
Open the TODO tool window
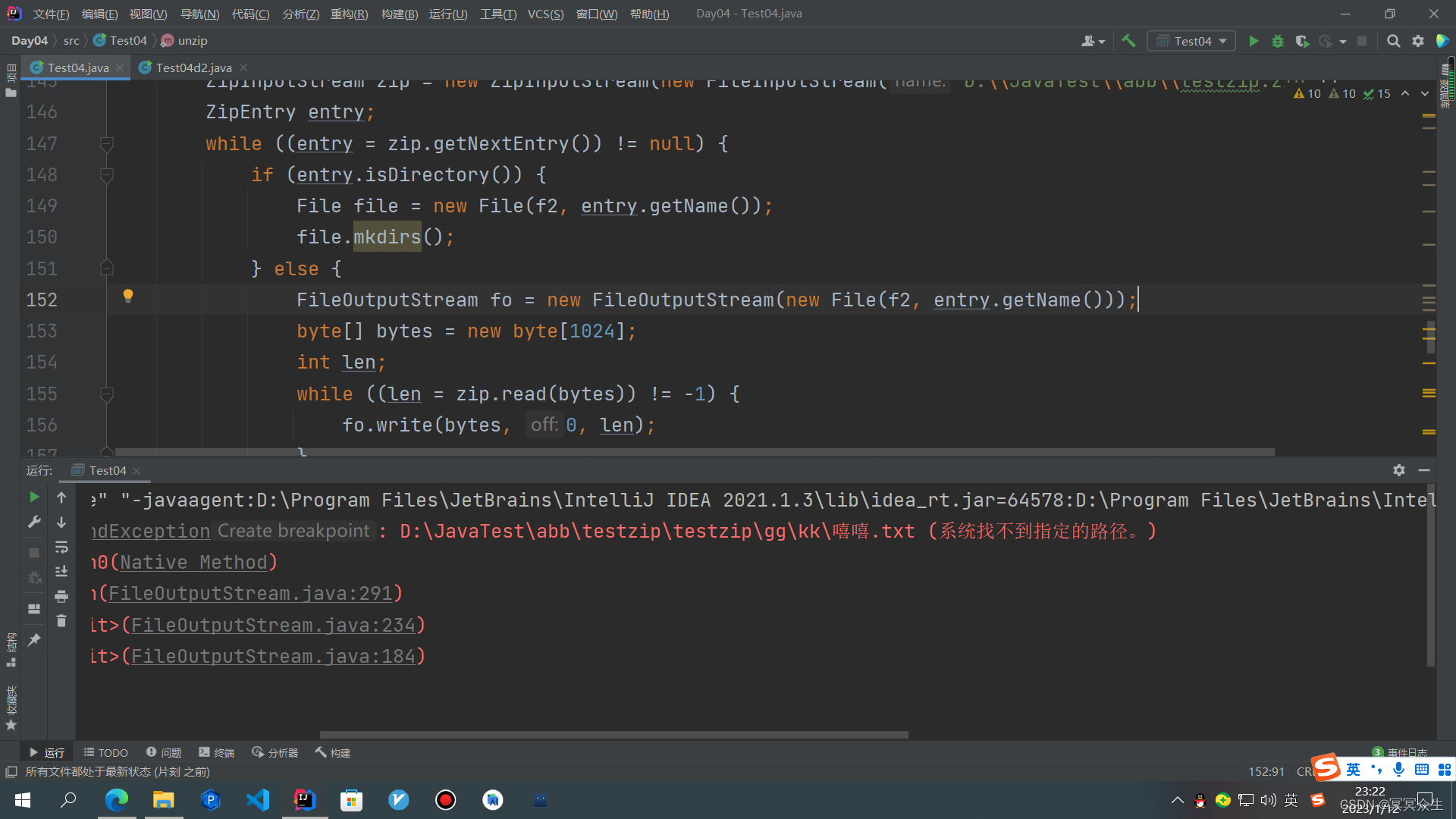click(106, 752)
